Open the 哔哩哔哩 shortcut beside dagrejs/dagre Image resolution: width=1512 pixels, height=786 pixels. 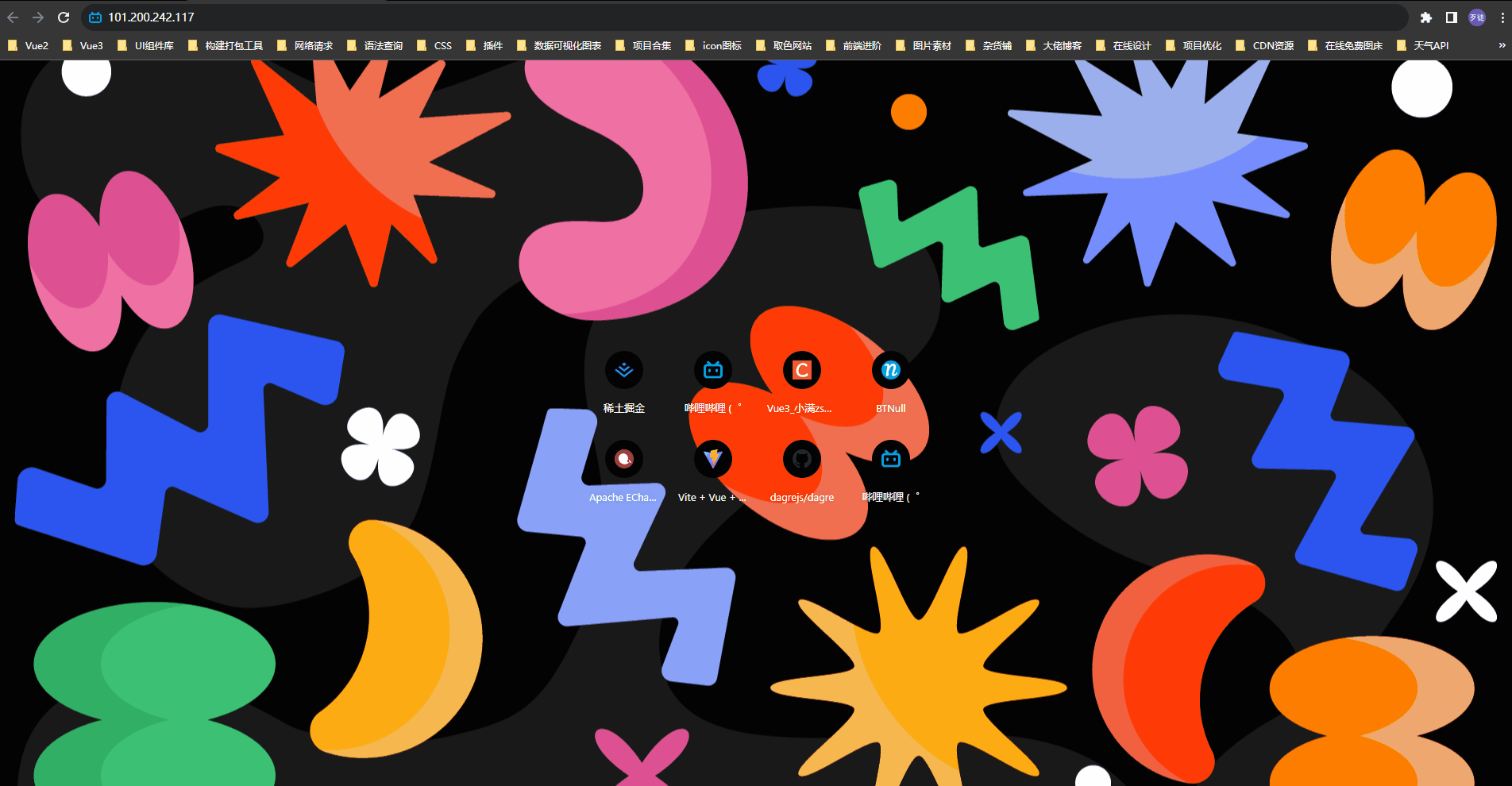(891, 472)
